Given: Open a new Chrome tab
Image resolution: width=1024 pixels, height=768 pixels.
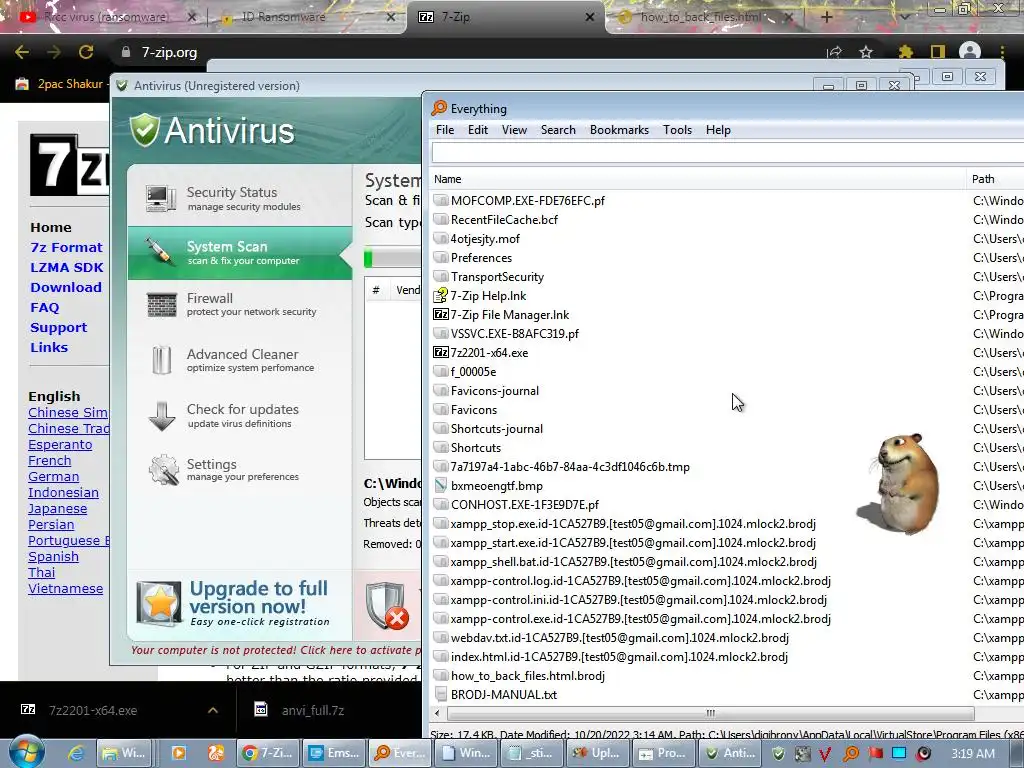Looking at the screenshot, I should click(x=826, y=17).
